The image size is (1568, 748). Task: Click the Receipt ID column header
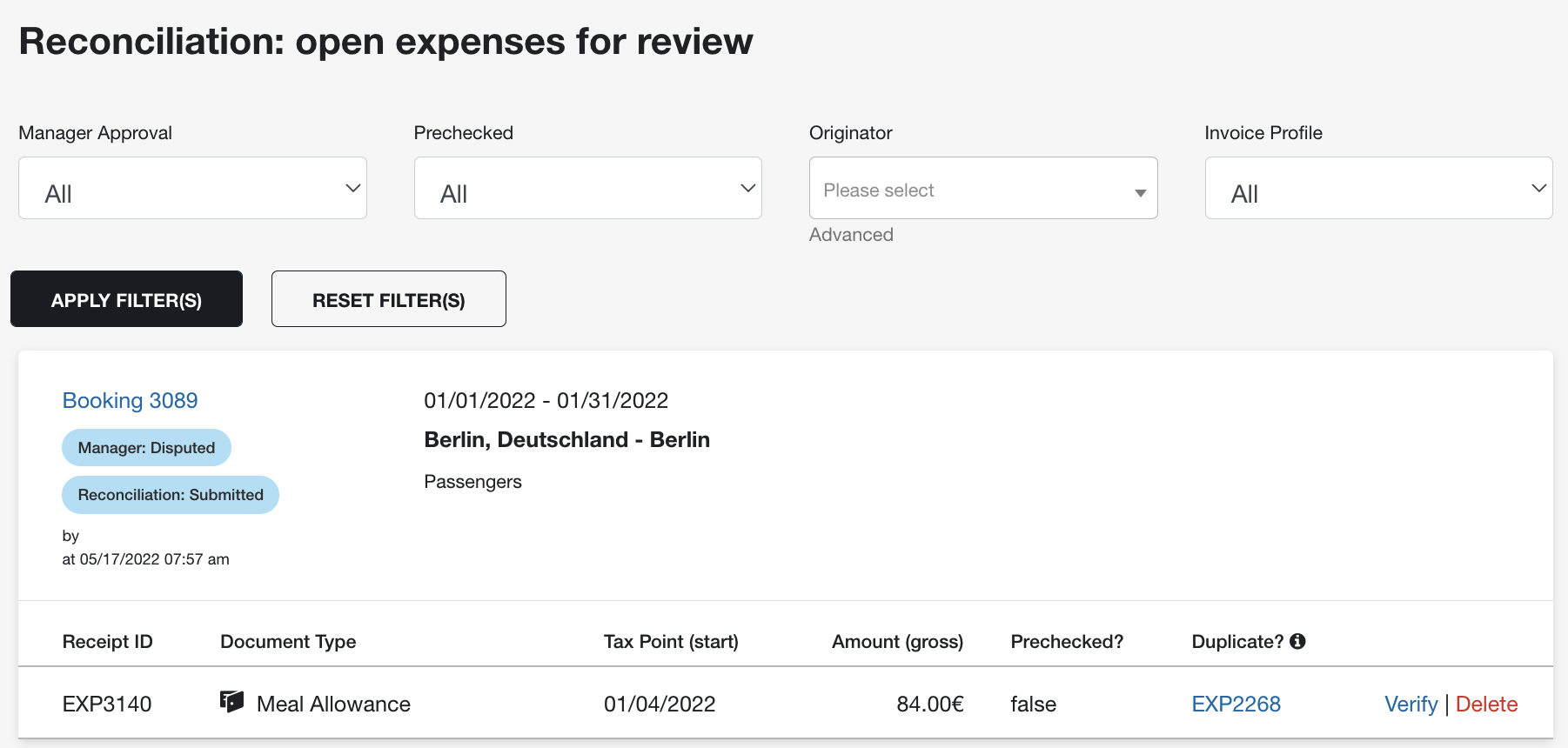107,642
